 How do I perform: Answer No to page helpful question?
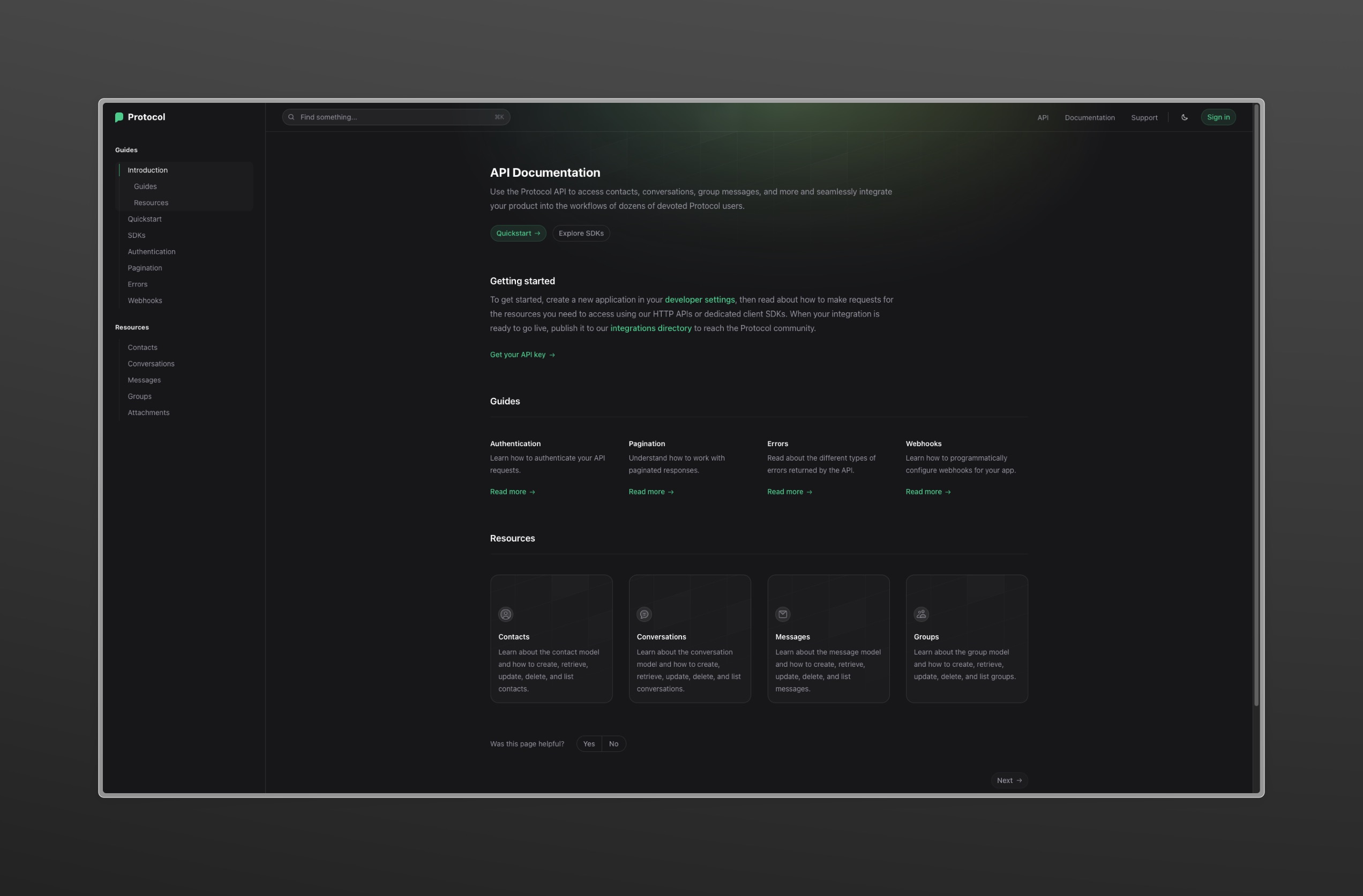pyautogui.click(x=613, y=744)
